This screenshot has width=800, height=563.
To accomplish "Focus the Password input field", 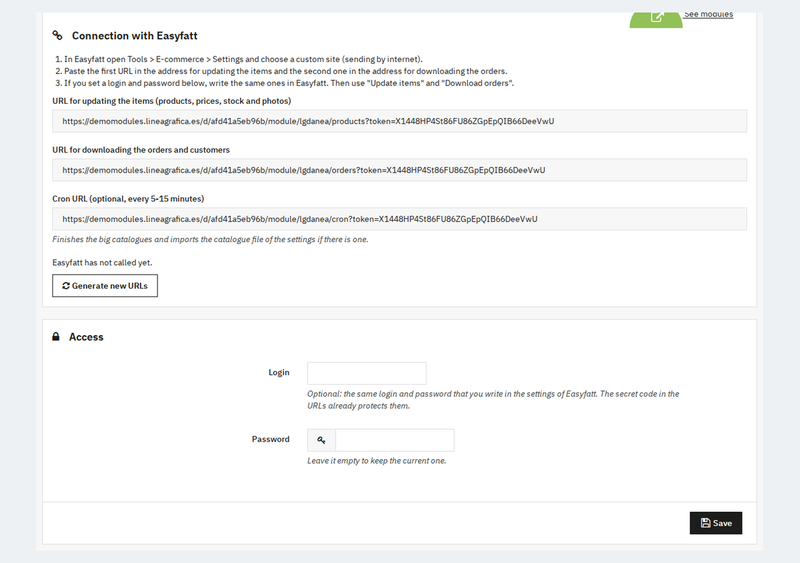I will [x=395, y=440].
